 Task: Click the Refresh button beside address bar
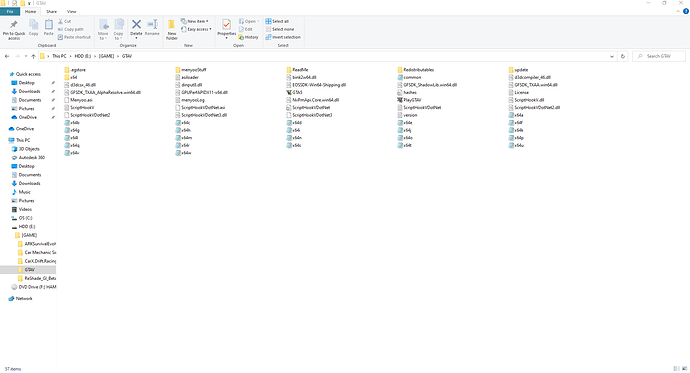(622, 56)
